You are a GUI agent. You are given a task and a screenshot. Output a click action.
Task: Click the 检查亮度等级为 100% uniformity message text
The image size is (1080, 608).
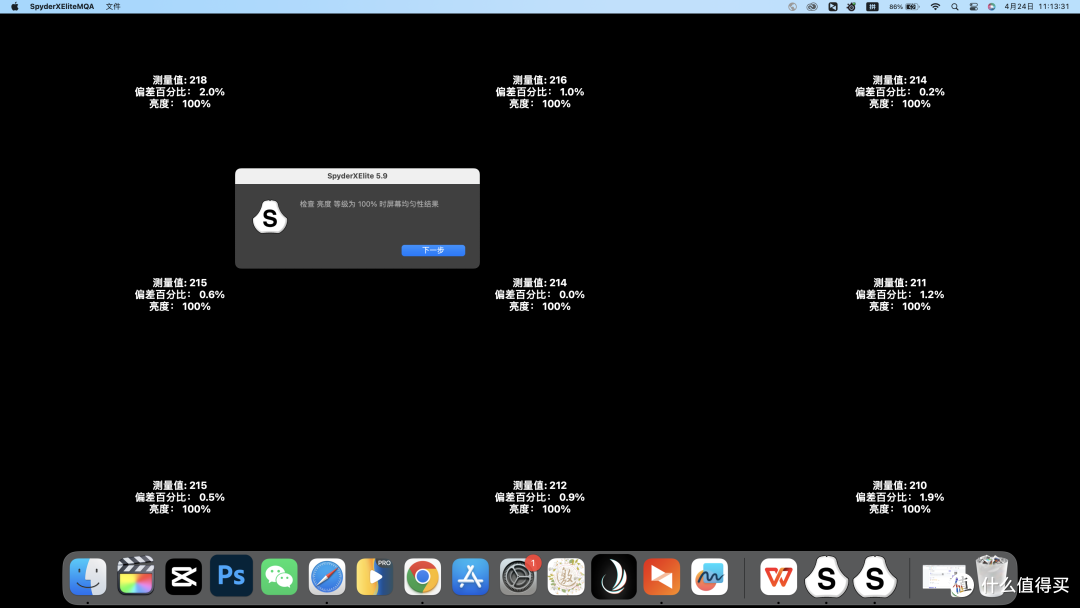pyautogui.click(x=369, y=204)
